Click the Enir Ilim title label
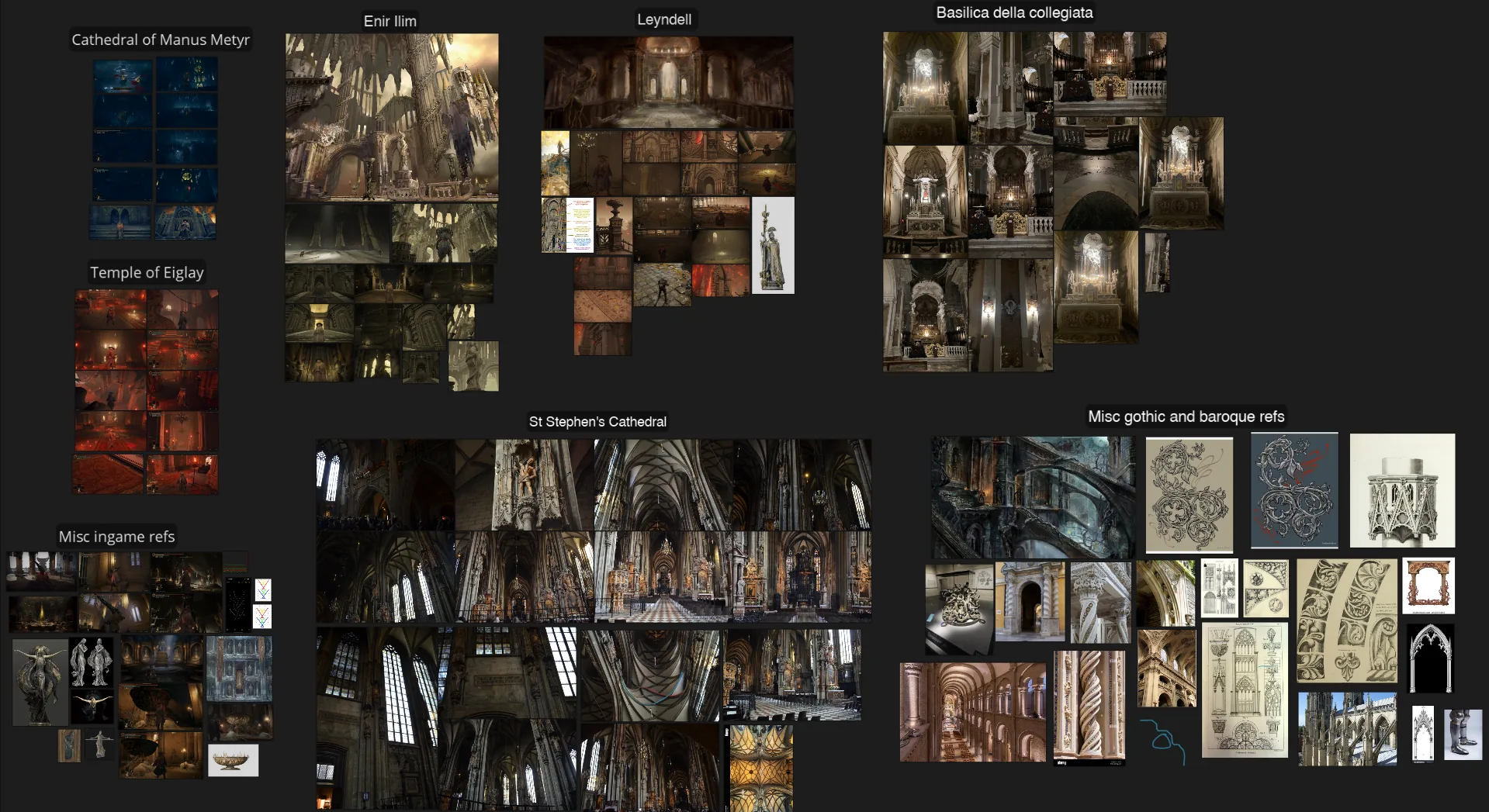1489x812 pixels. tap(390, 21)
